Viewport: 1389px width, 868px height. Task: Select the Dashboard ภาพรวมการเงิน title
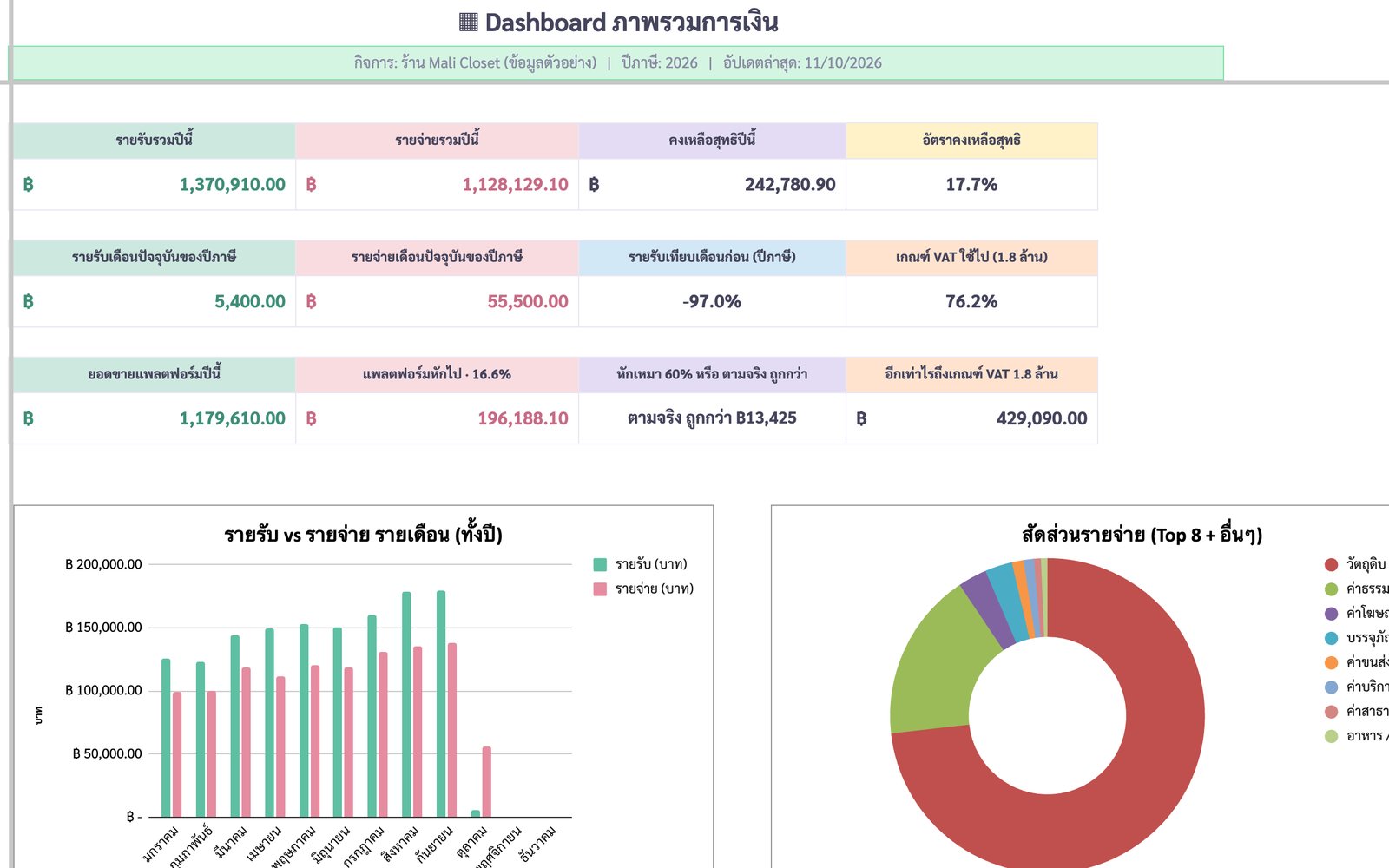pyautogui.click(x=631, y=23)
